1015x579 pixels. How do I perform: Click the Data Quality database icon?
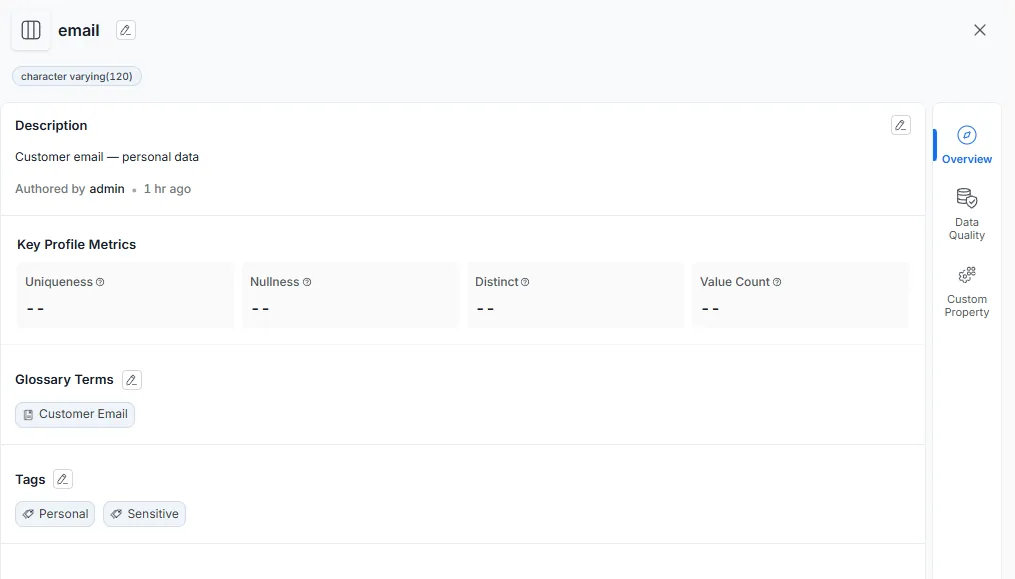(x=966, y=198)
